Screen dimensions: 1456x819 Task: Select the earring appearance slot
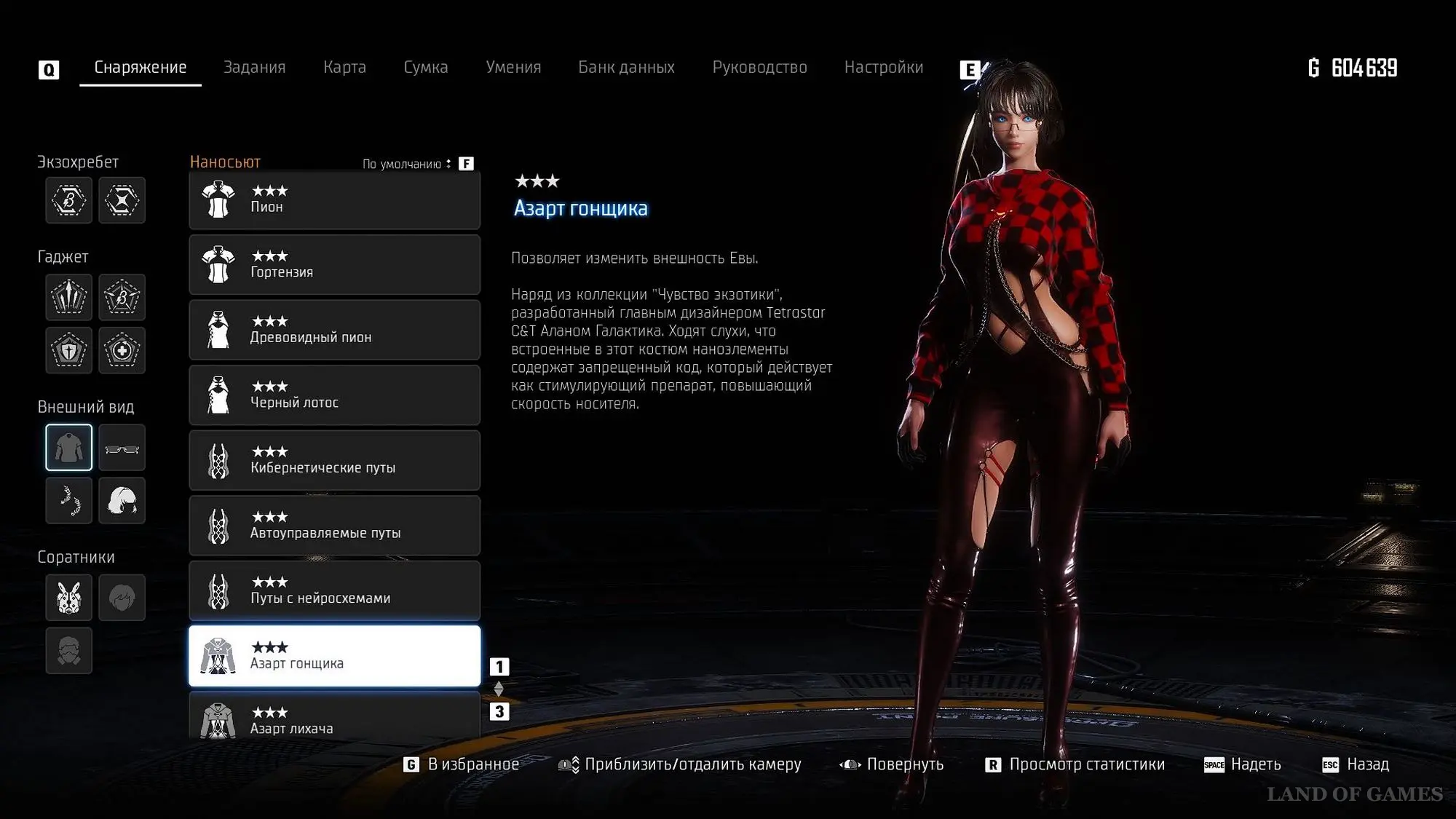pos(69,501)
